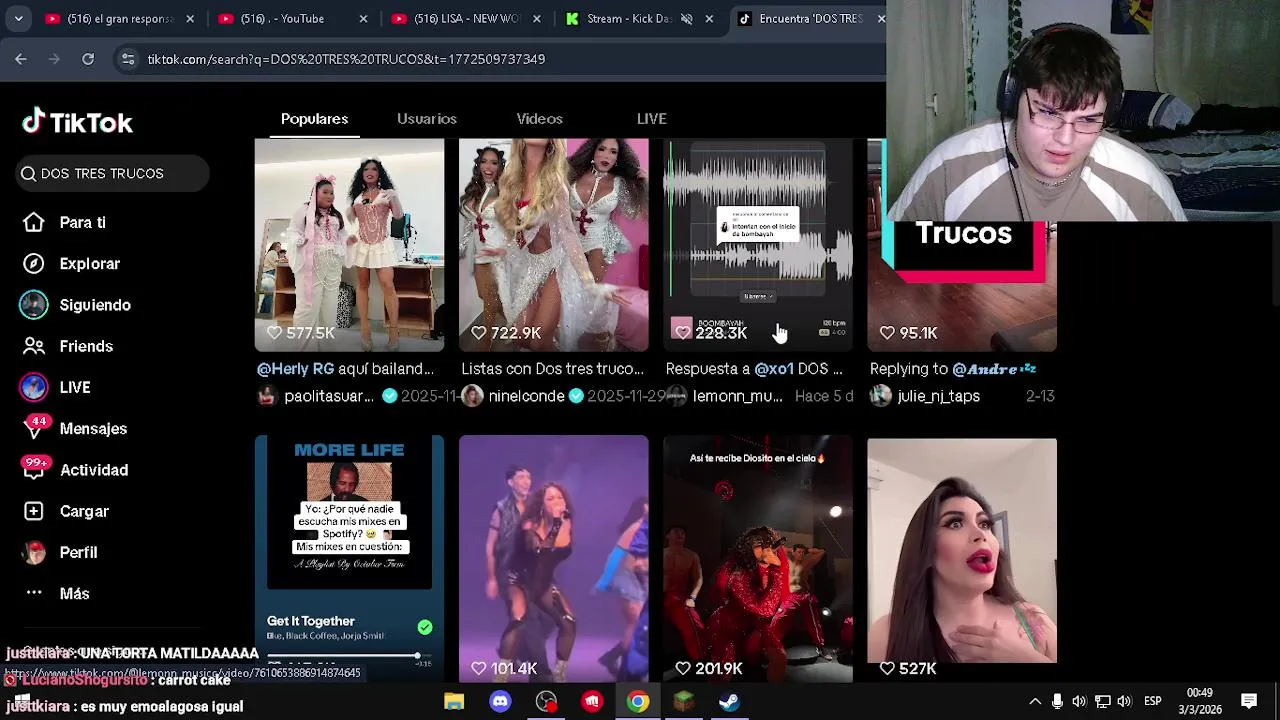Show hidden tray icons
Screen dimensions: 1280x720
[x=1035, y=701]
